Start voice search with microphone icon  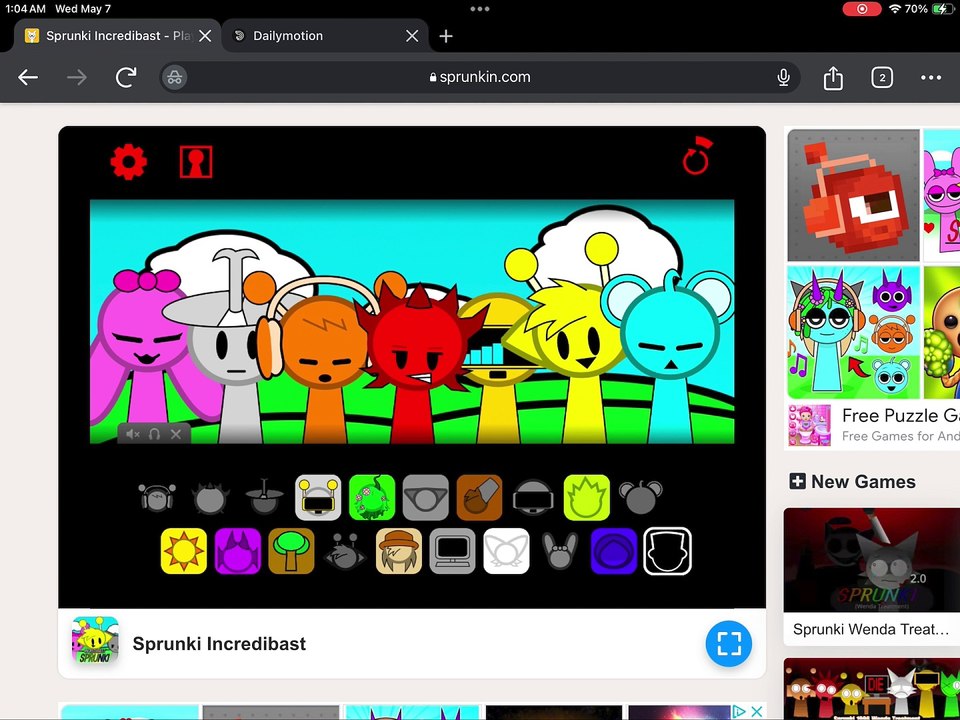click(x=783, y=78)
